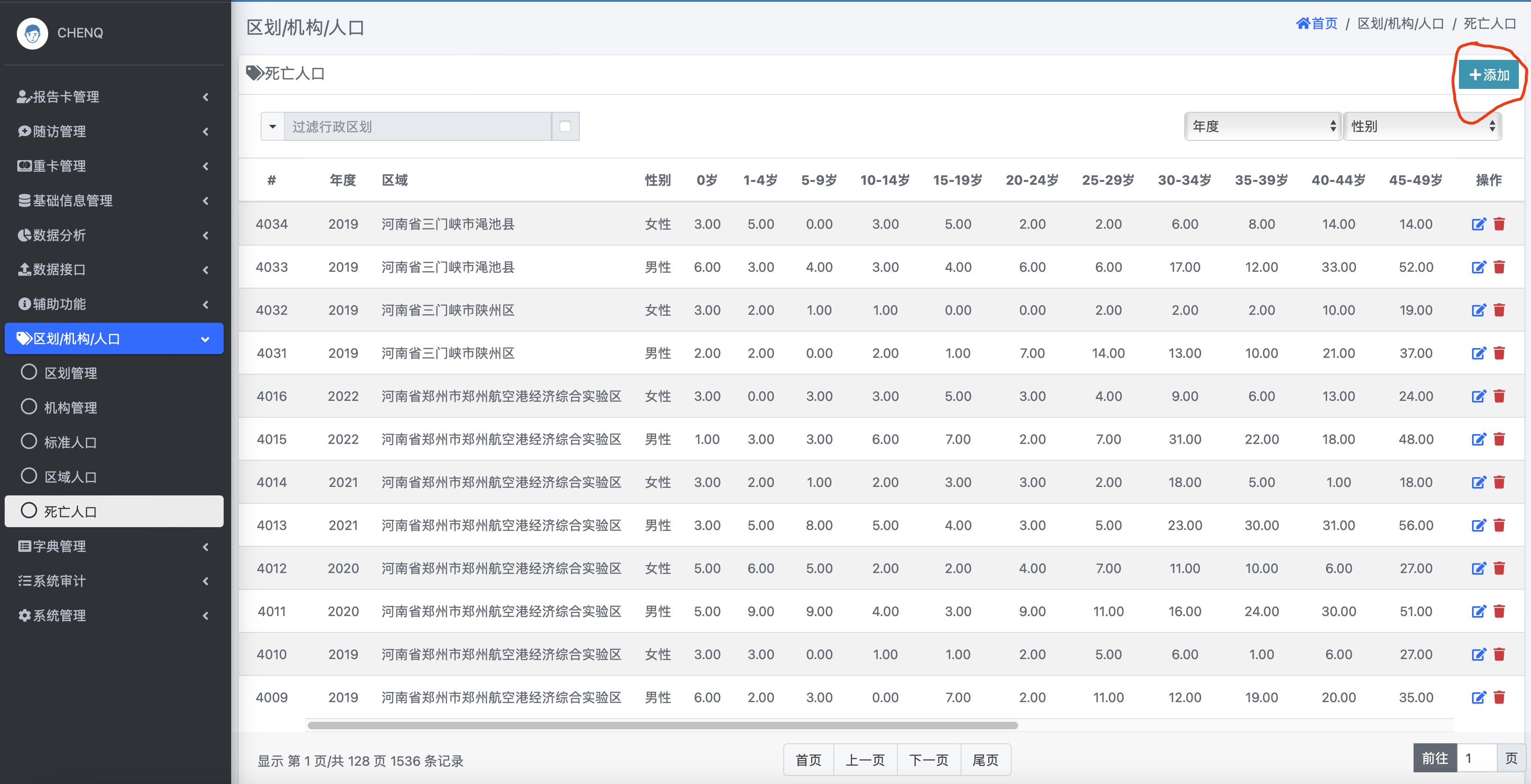Toggle checkbox beside 过滤行政区划 filter
The height and width of the screenshot is (784, 1531).
(565, 127)
